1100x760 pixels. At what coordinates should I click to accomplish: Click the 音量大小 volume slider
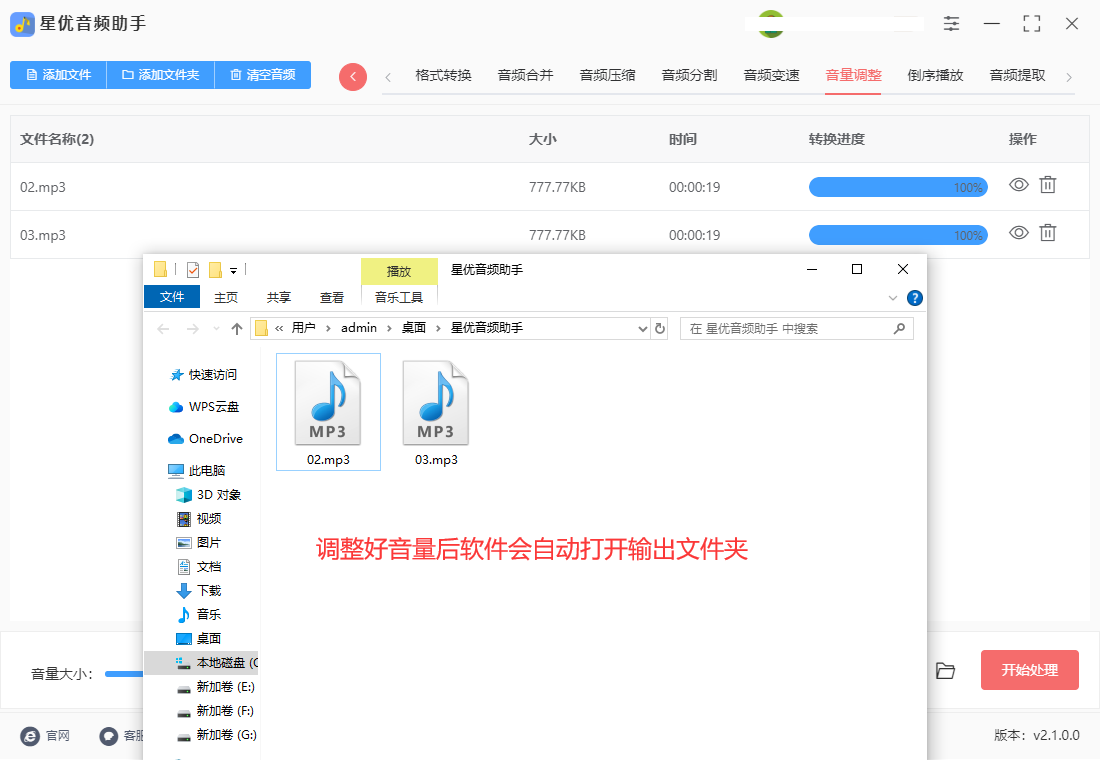124,674
